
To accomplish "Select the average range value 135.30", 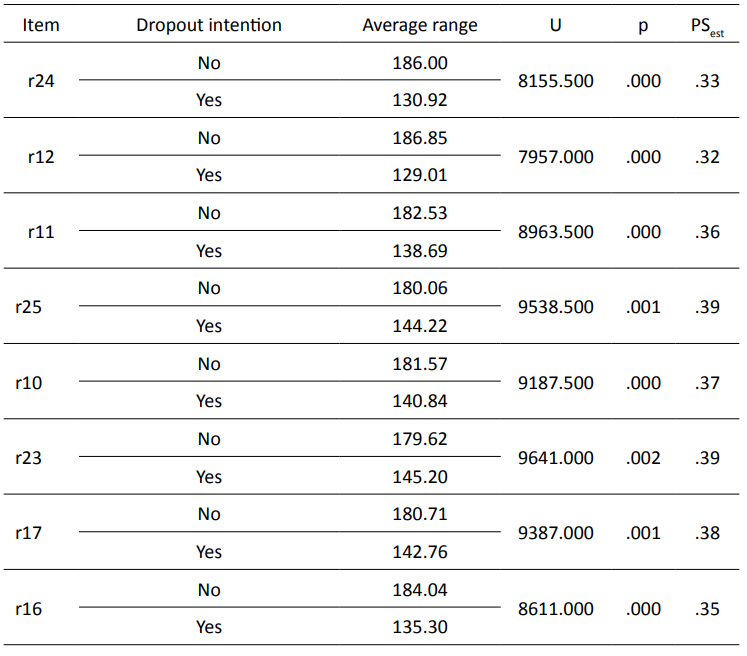I will [x=420, y=627].
